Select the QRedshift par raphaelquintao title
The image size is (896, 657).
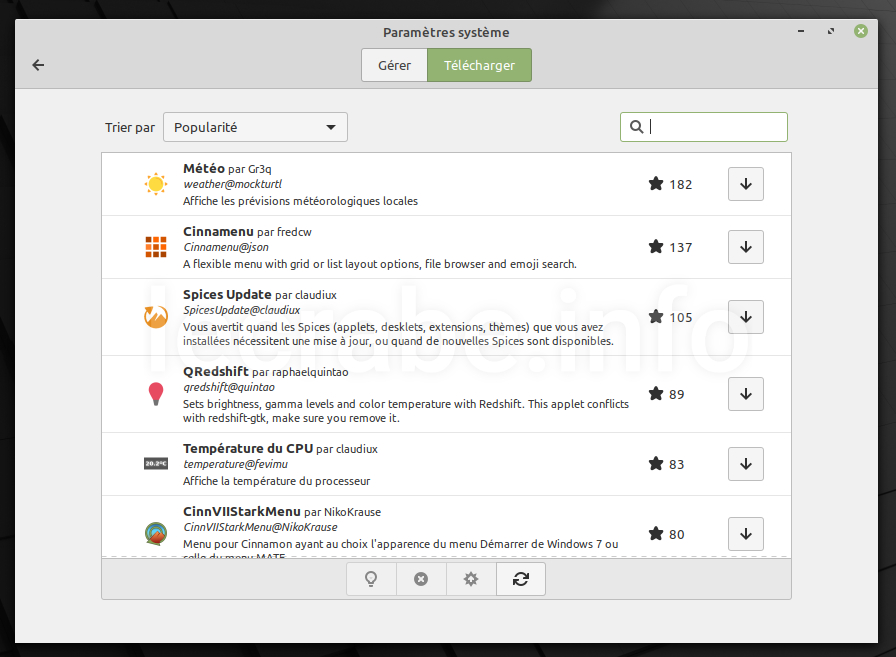[x=266, y=371]
